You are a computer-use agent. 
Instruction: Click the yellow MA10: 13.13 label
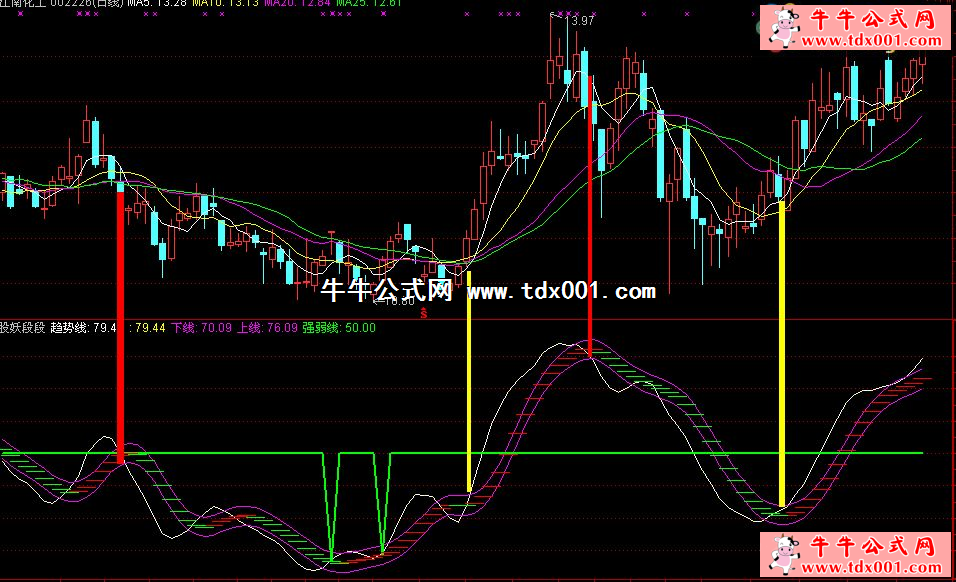(x=226, y=3)
